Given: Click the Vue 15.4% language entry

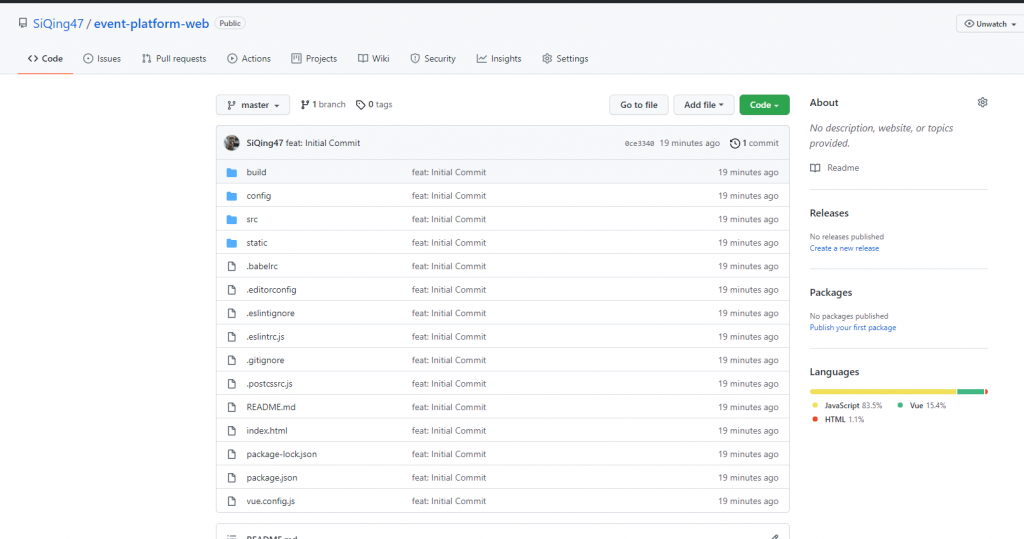Looking at the screenshot, I should [x=921, y=406].
